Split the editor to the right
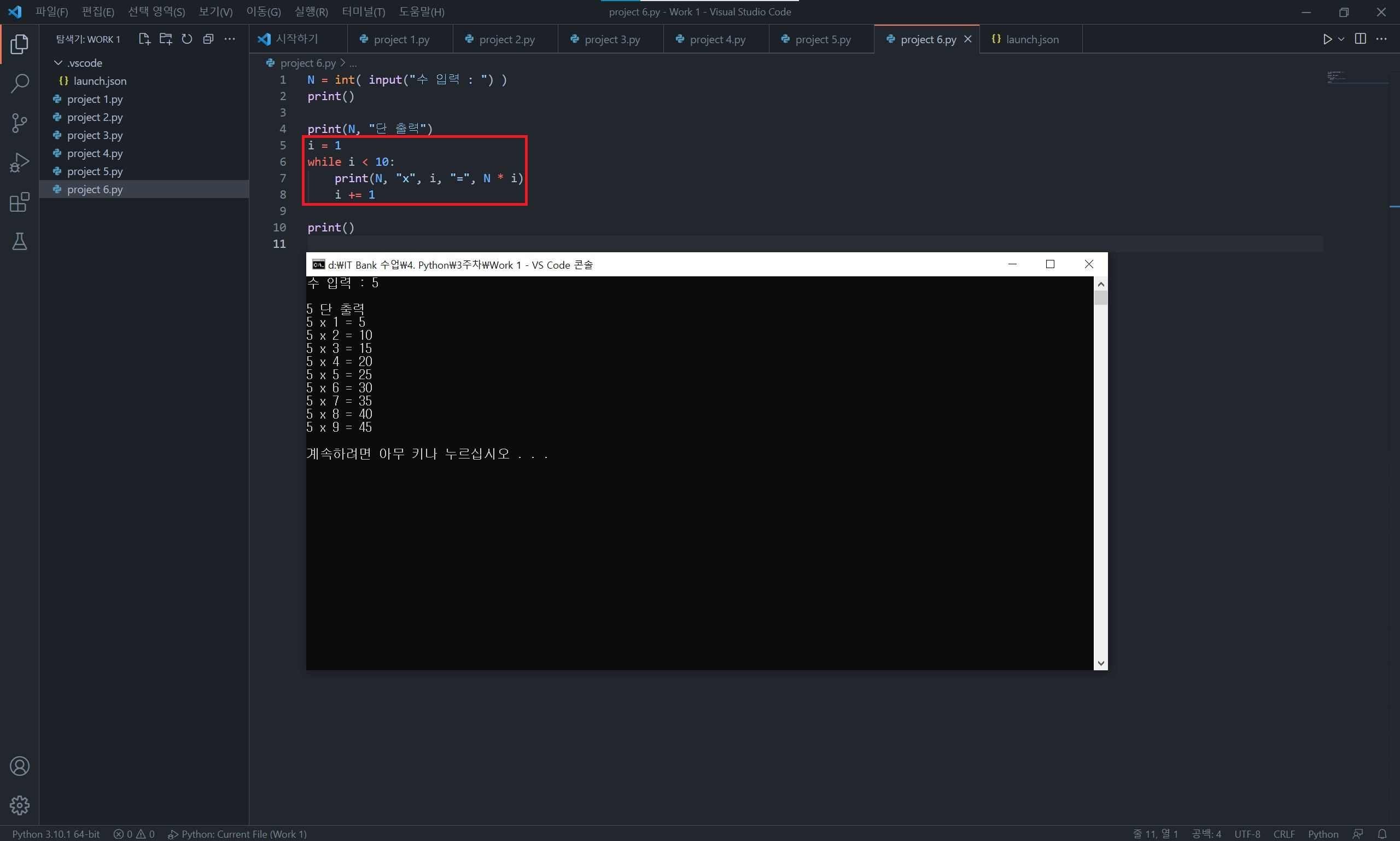Image resolution: width=1400 pixels, height=841 pixels. [x=1360, y=39]
